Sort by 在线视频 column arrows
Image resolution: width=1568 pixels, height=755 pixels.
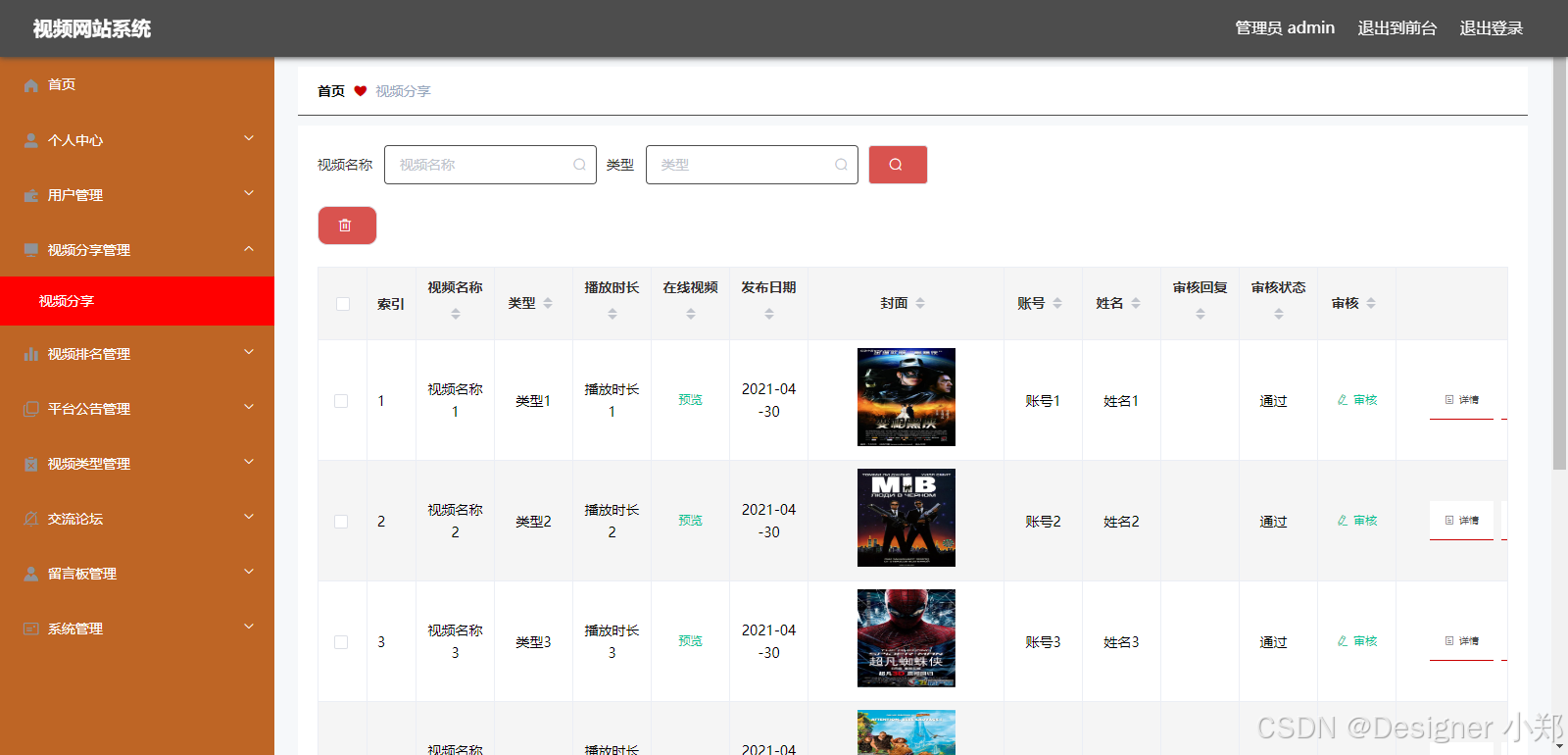pyautogui.click(x=691, y=314)
